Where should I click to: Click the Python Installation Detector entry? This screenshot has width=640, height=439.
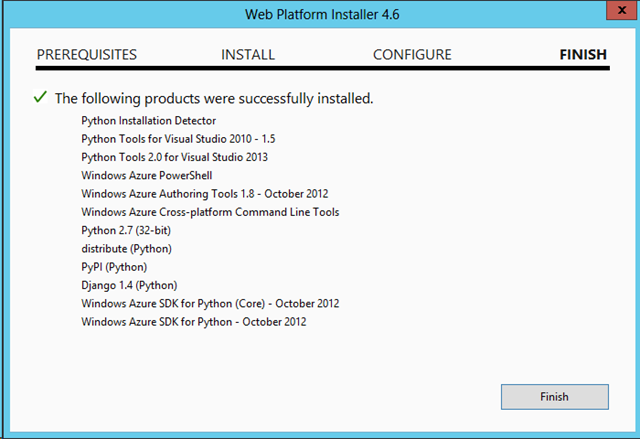pyautogui.click(x=149, y=121)
